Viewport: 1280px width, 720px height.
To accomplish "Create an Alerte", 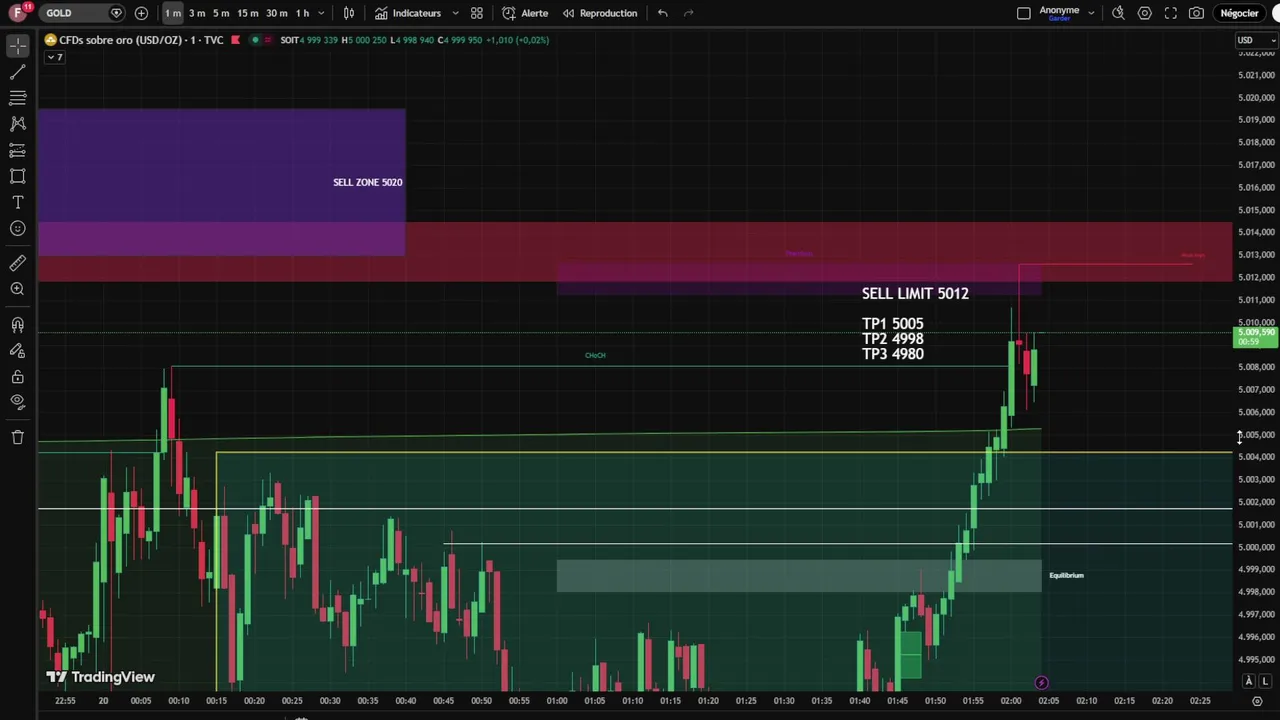I will (x=525, y=13).
